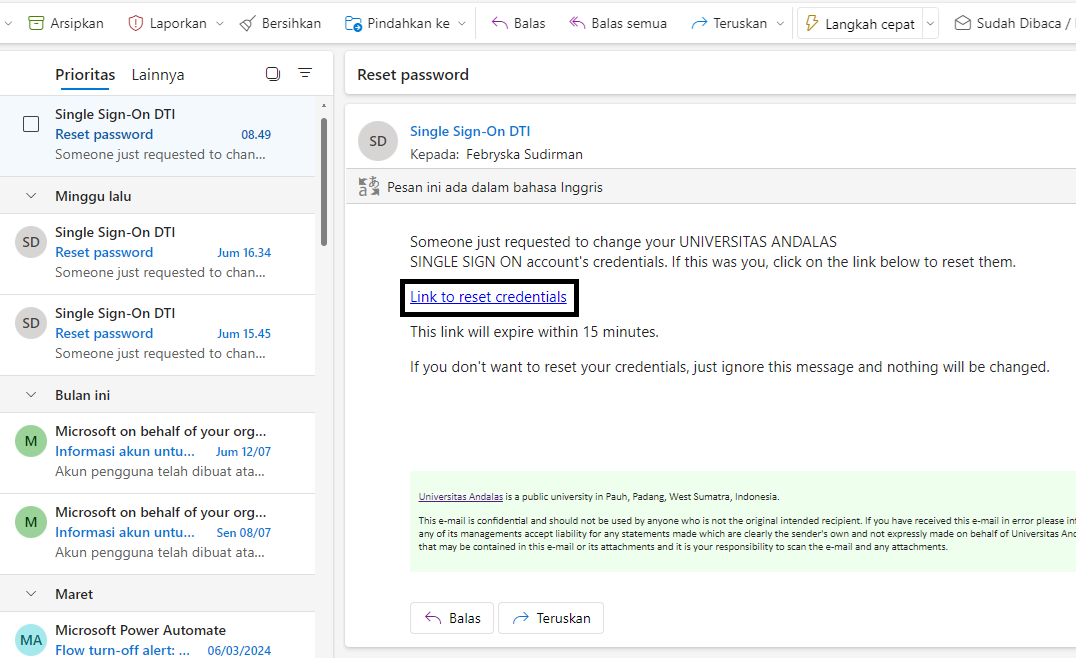
Task: Click the Arsipkan archive icon
Action: 36,23
